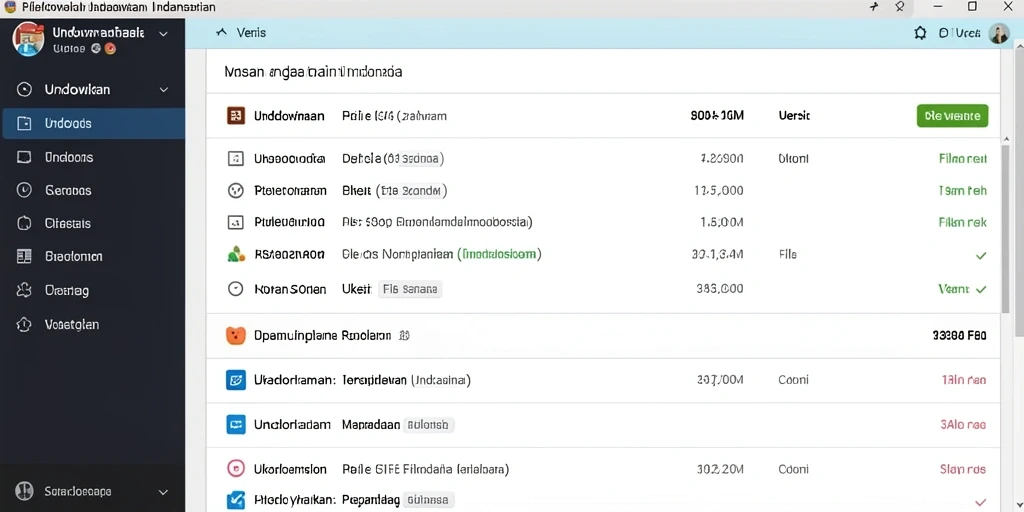
Task: Click the 33380 F80 value in Dpamuinplane row
Action: (x=960, y=336)
